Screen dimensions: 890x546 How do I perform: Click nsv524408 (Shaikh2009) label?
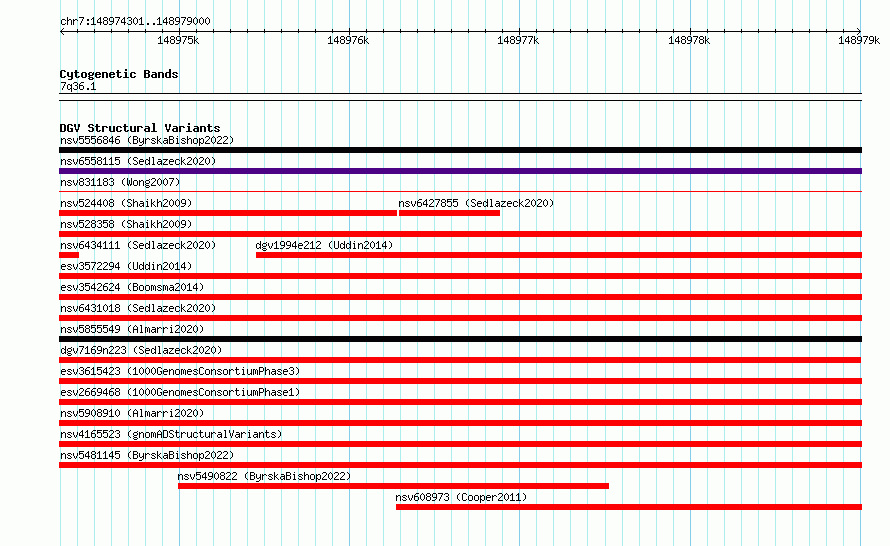126,203
